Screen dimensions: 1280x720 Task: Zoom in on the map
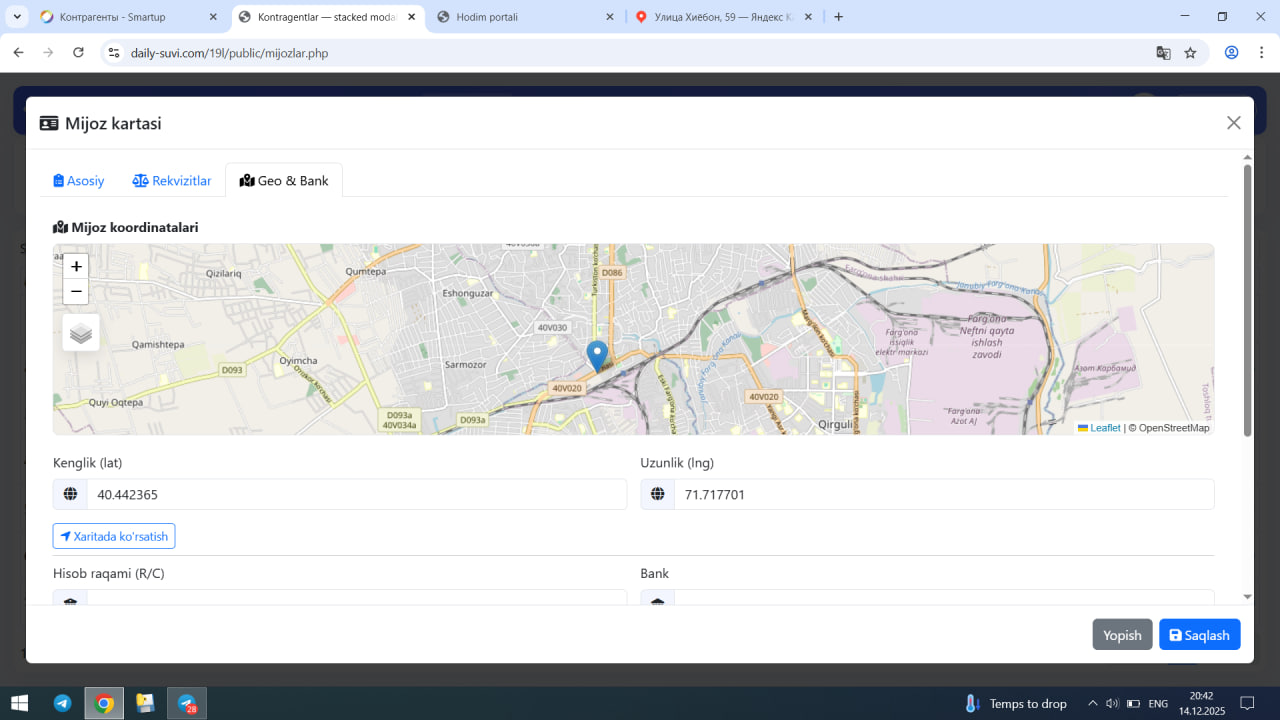point(76,266)
